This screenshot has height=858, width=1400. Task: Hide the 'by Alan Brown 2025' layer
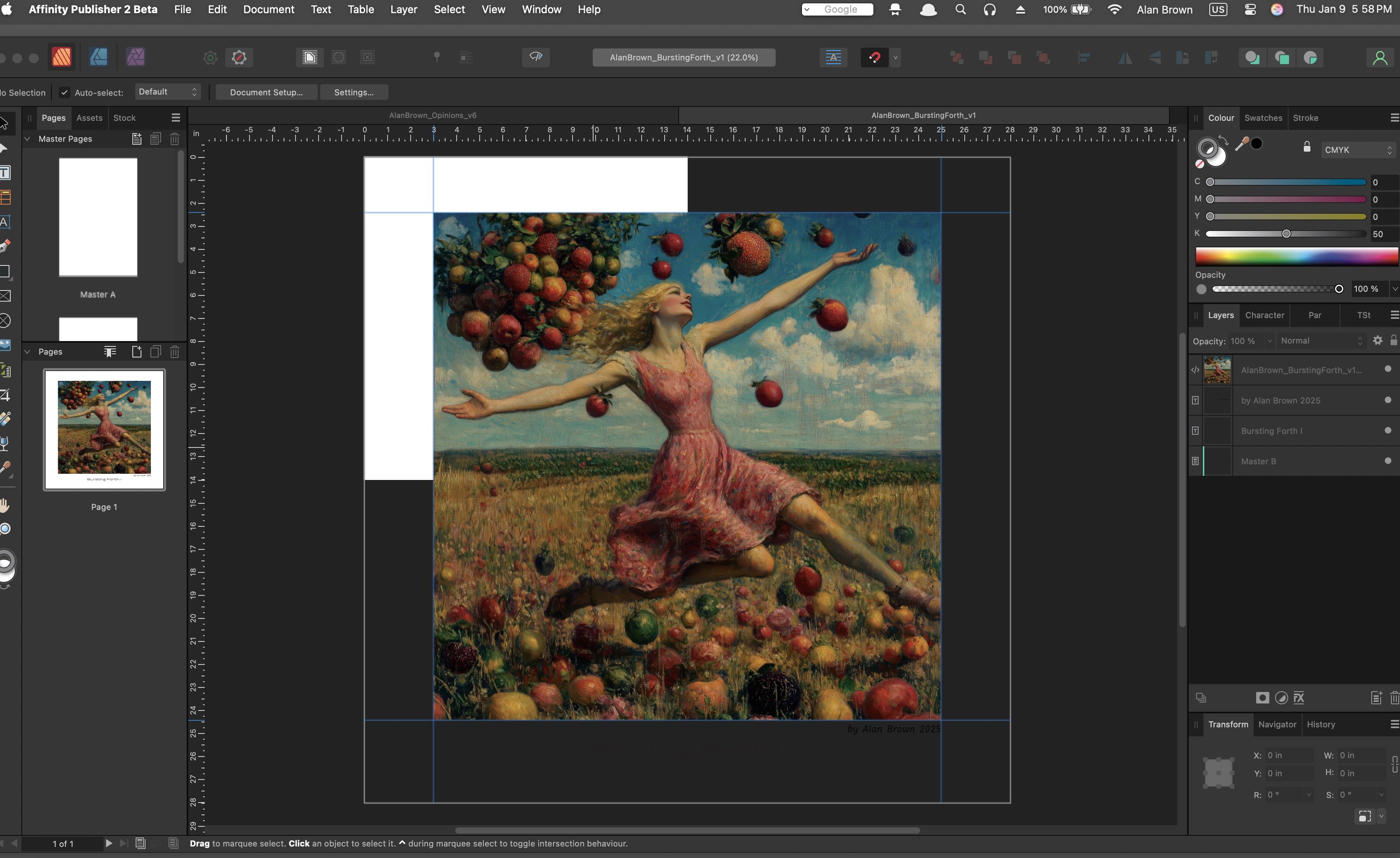(1388, 400)
